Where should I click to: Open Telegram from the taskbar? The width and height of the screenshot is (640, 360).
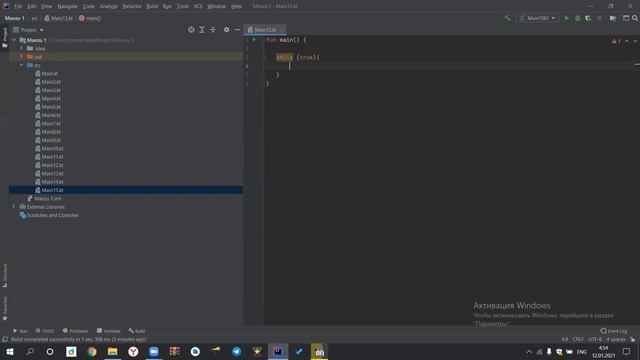[x=236, y=351]
